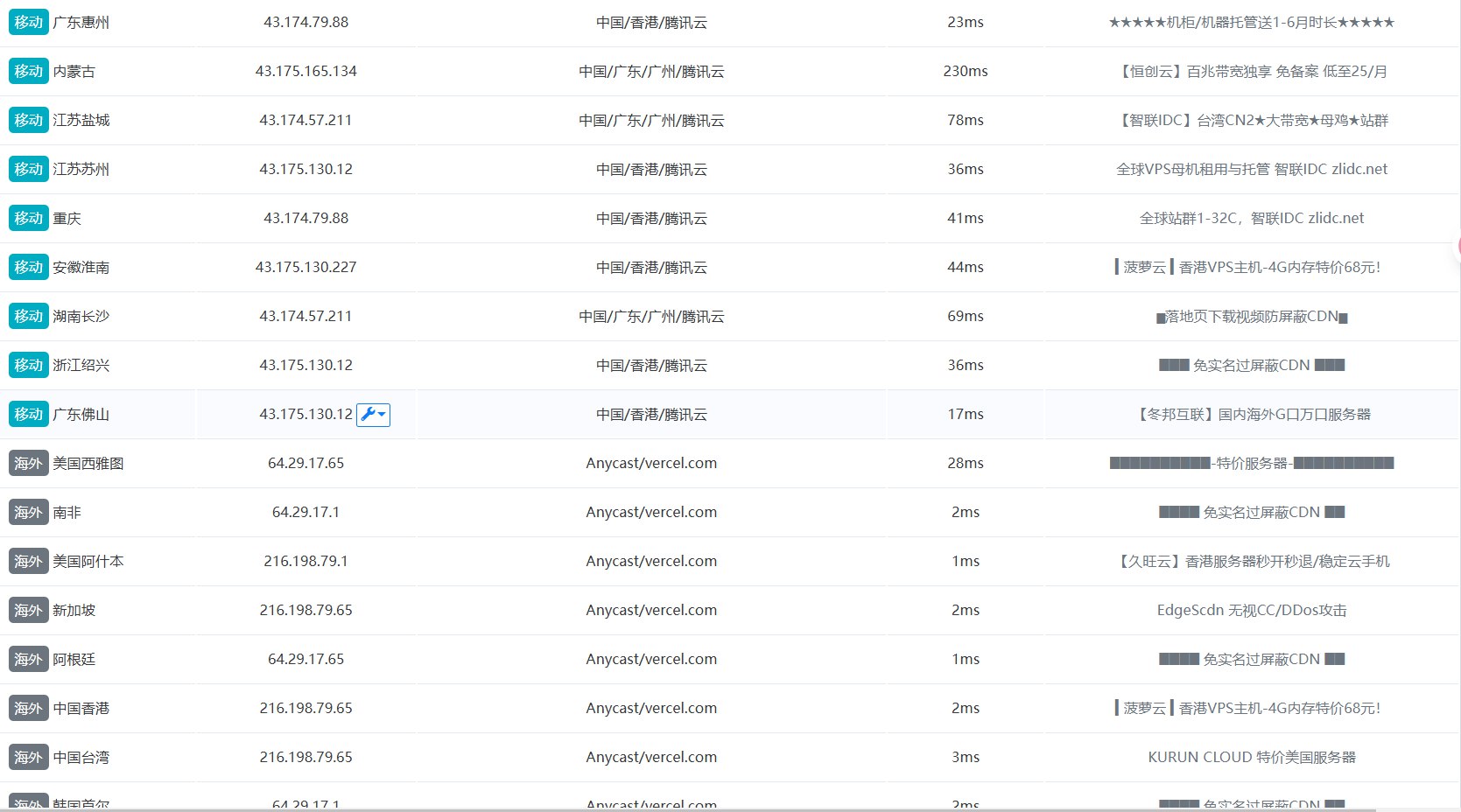Click the 移动 badge beside 安徽淮南
The width and height of the screenshot is (1461, 812).
(28, 268)
